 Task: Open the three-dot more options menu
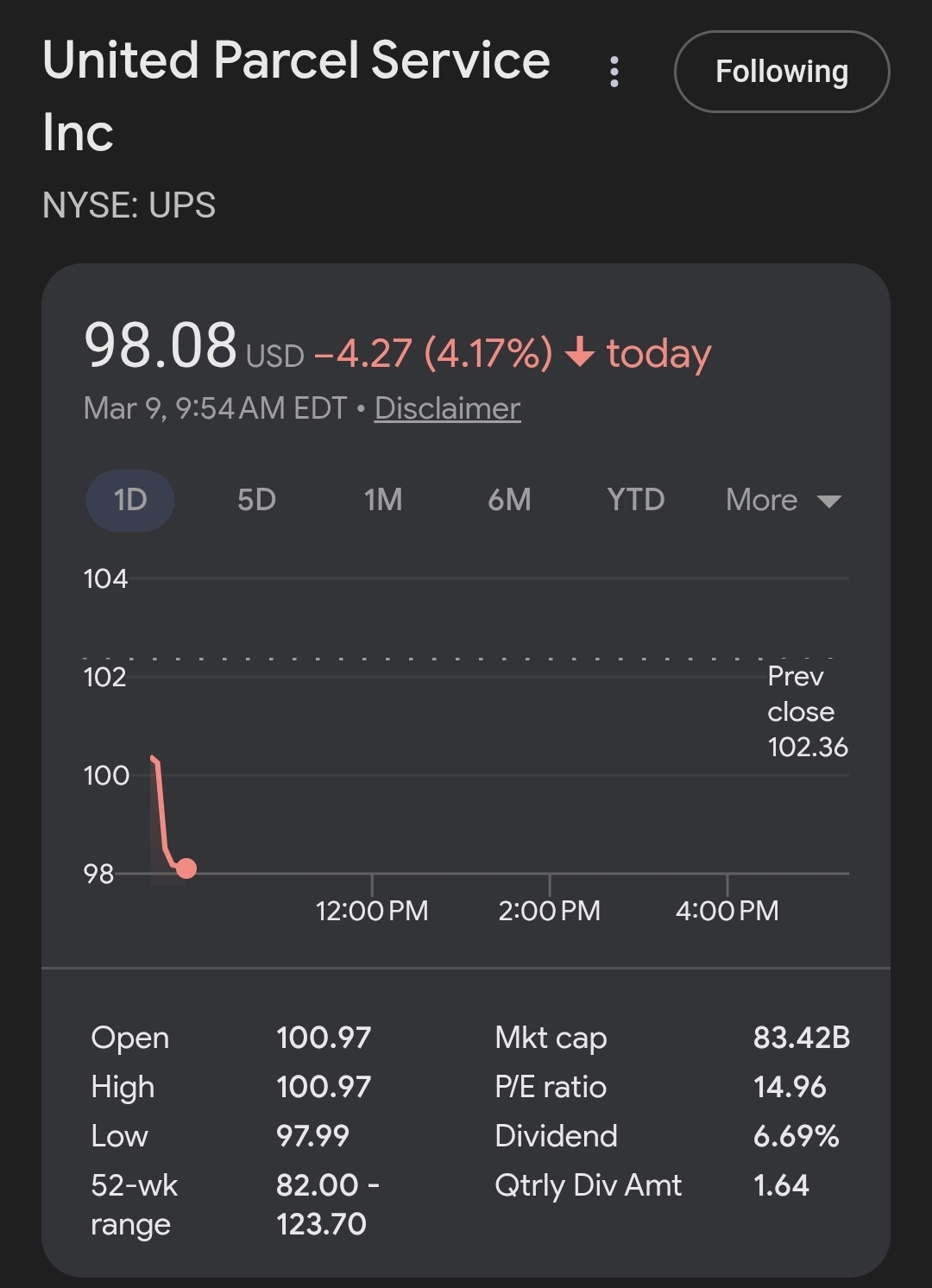614,72
